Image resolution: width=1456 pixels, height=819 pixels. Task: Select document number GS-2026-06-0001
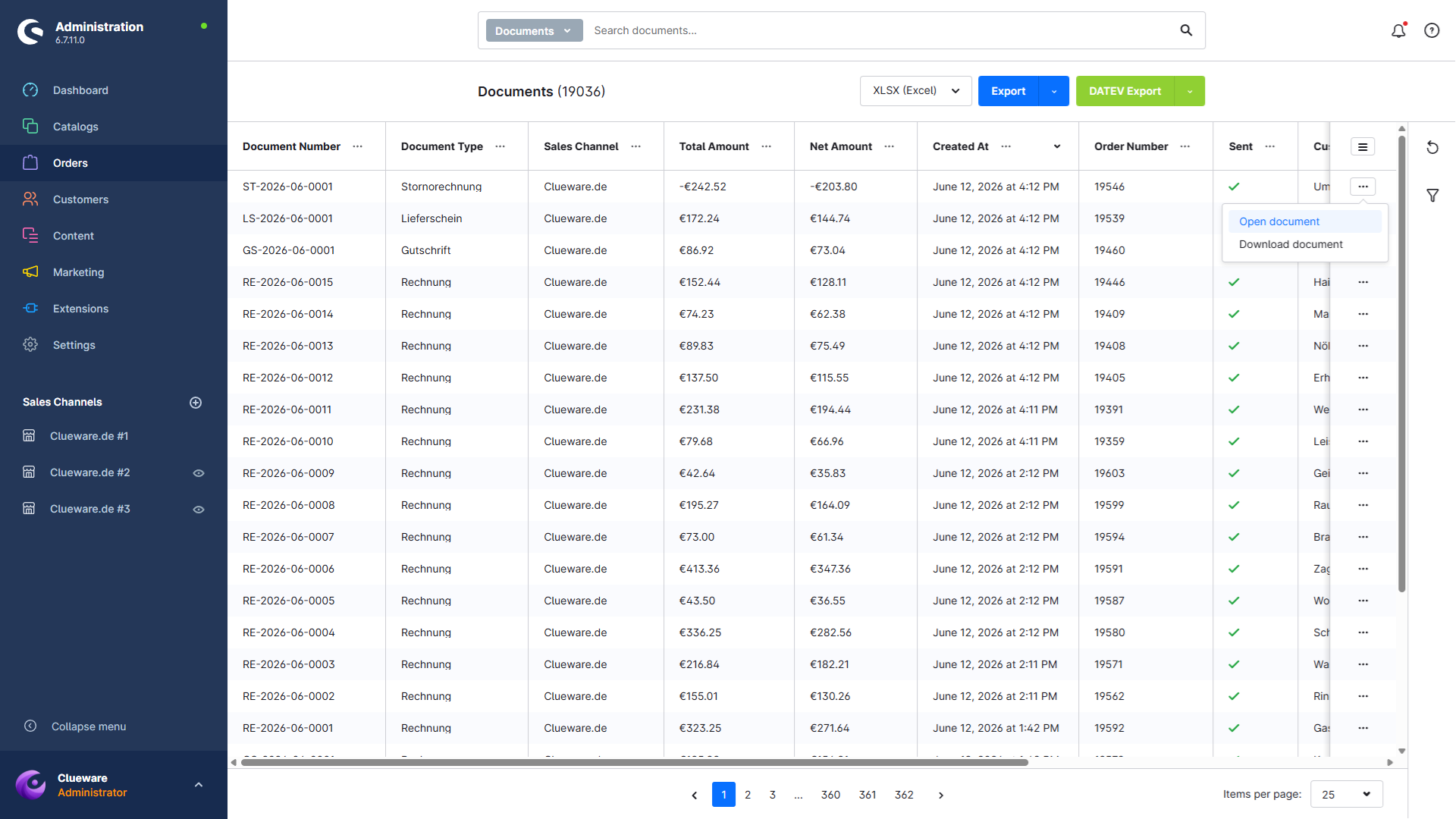point(288,250)
